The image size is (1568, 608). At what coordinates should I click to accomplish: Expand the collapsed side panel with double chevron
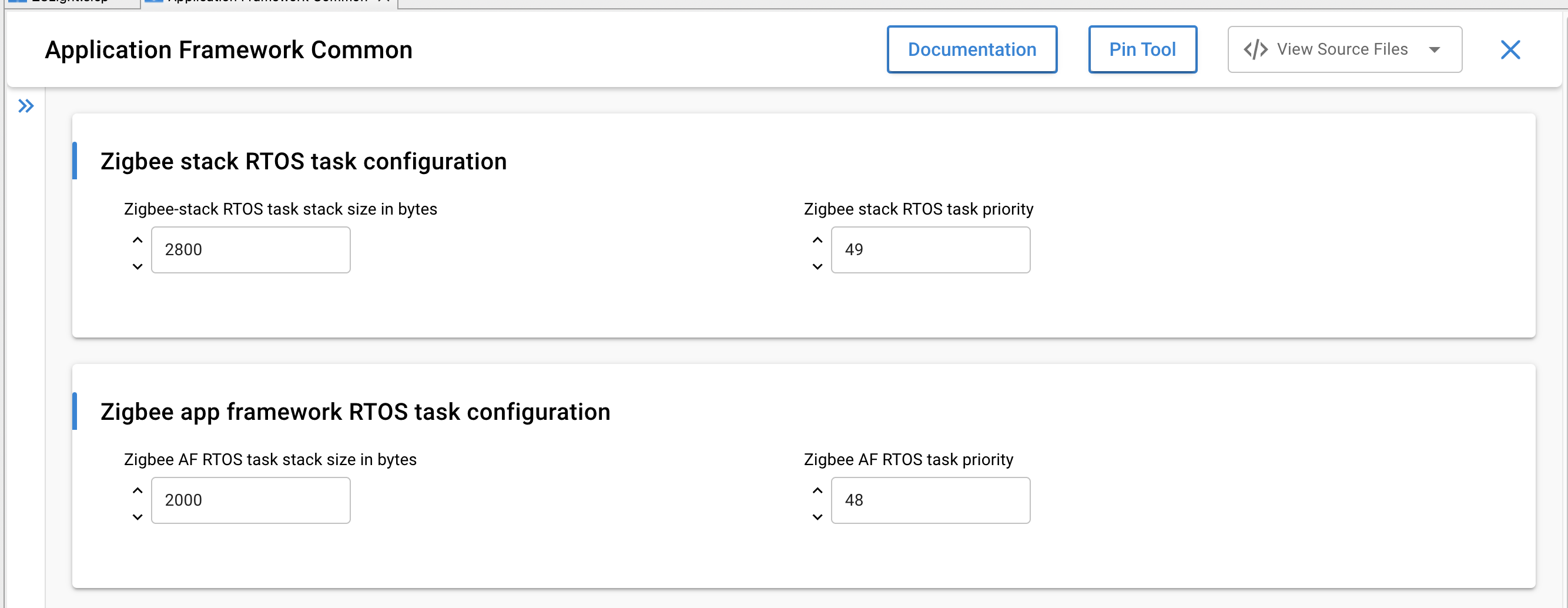point(26,106)
